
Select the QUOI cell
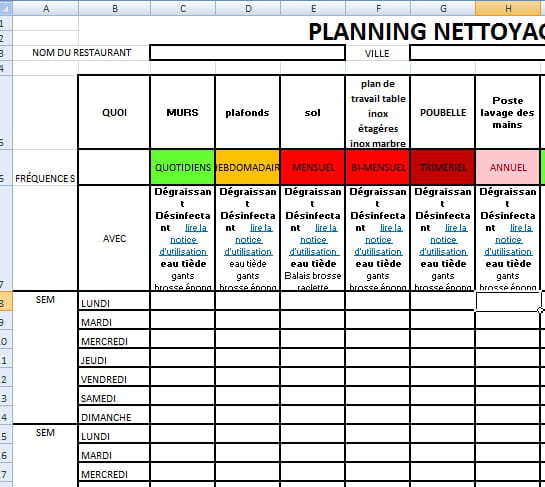(114, 112)
